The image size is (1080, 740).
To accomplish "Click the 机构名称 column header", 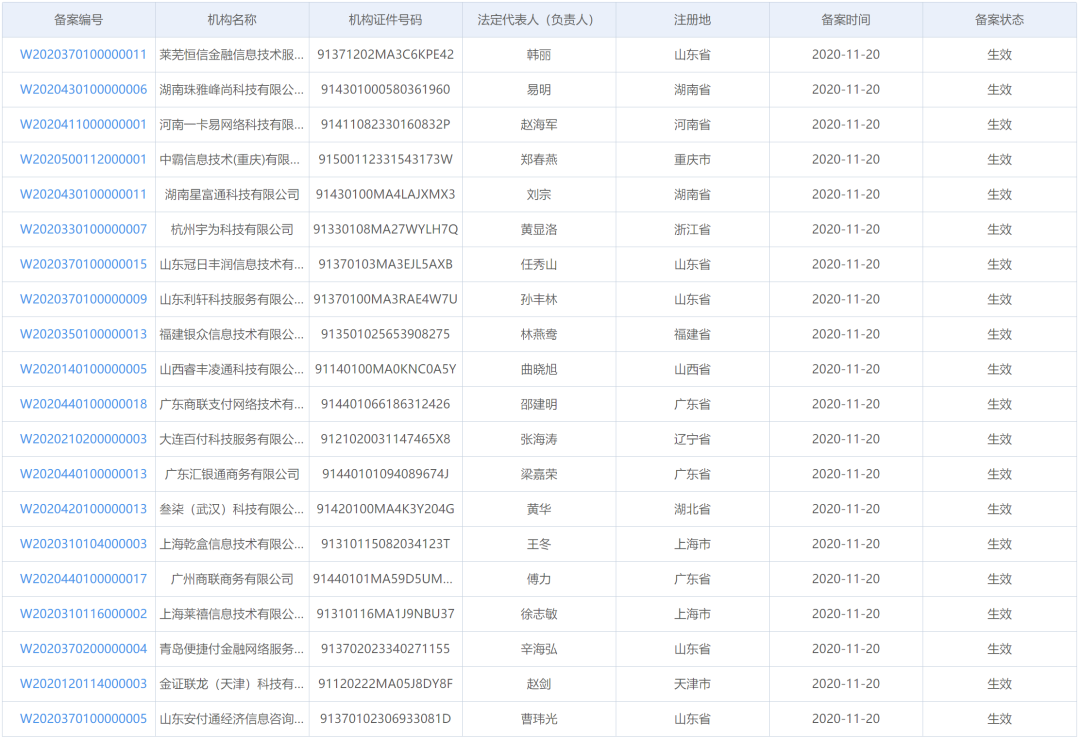I will (232, 20).
